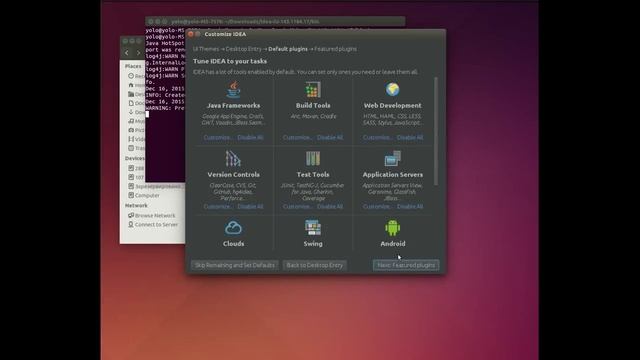Customize Application Servers plugins
Screen dimensions: 640x360
tap(377, 207)
